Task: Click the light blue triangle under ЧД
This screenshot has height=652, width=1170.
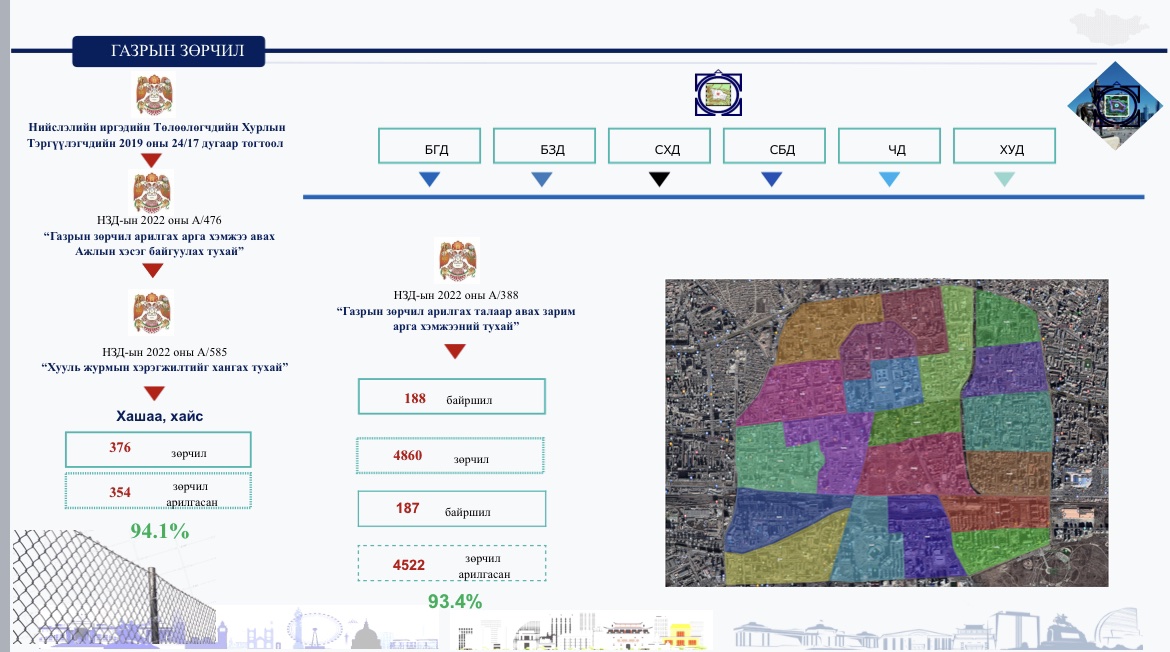Action: [889, 180]
